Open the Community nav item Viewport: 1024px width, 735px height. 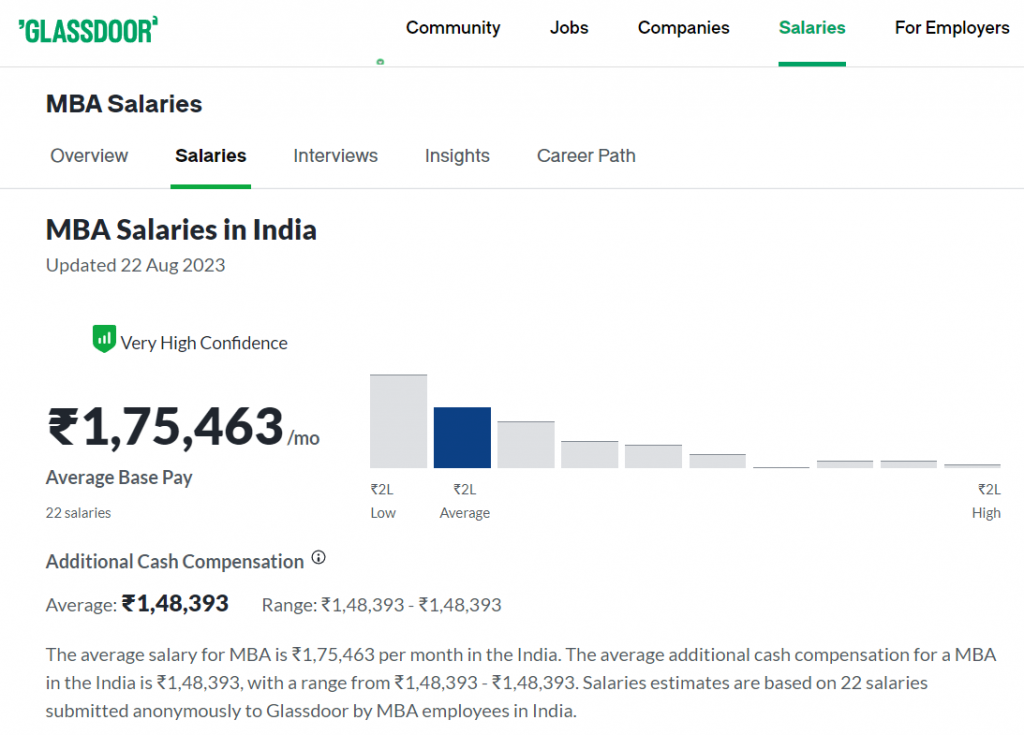(x=453, y=27)
